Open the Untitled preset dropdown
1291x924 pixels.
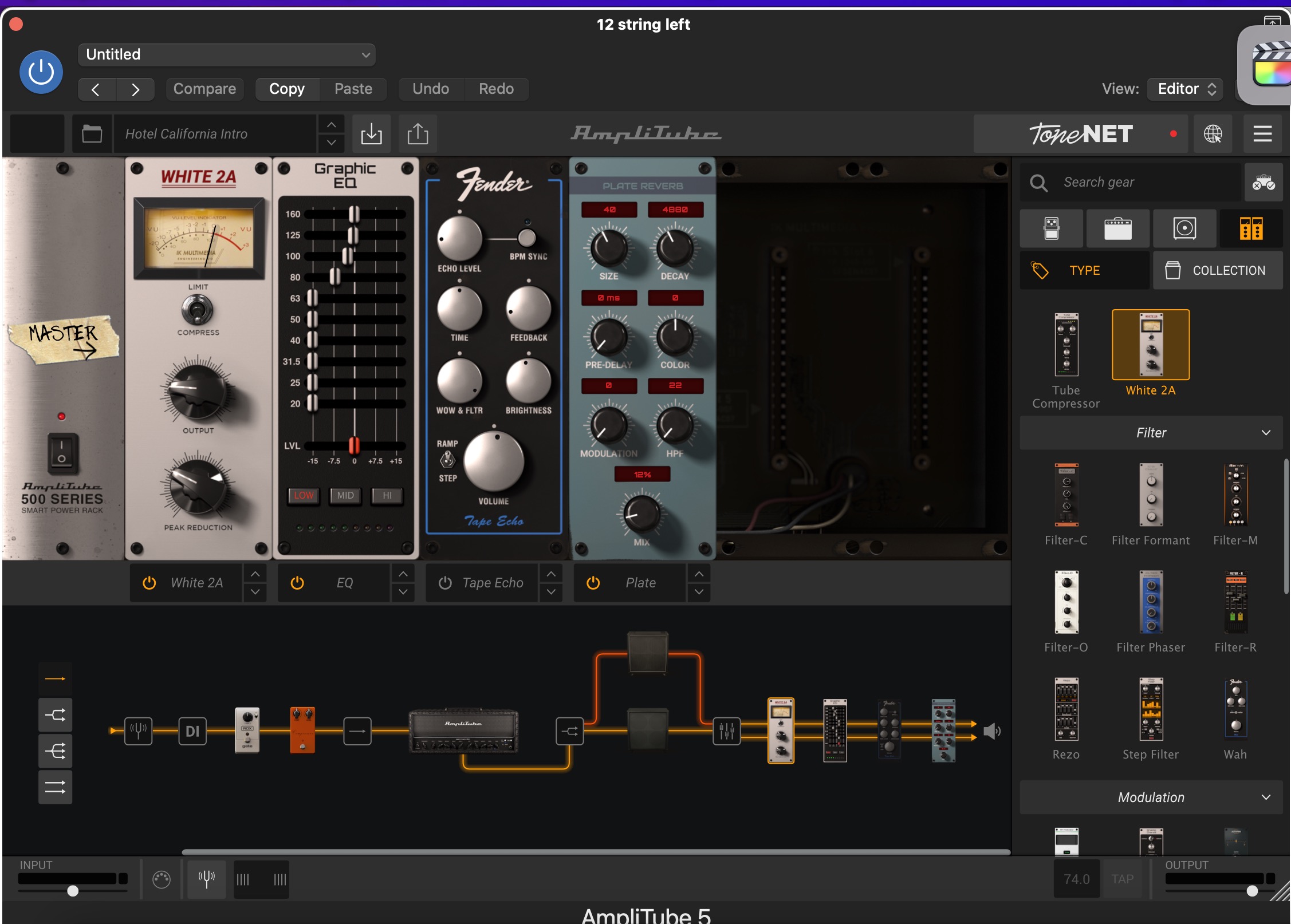coord(227,54)
